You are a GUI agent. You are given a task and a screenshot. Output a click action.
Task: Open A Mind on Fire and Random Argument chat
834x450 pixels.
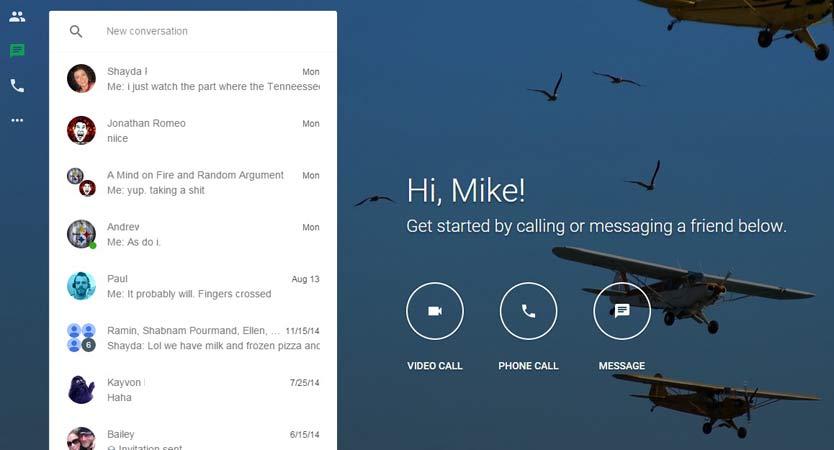click(x=193, y=182)
